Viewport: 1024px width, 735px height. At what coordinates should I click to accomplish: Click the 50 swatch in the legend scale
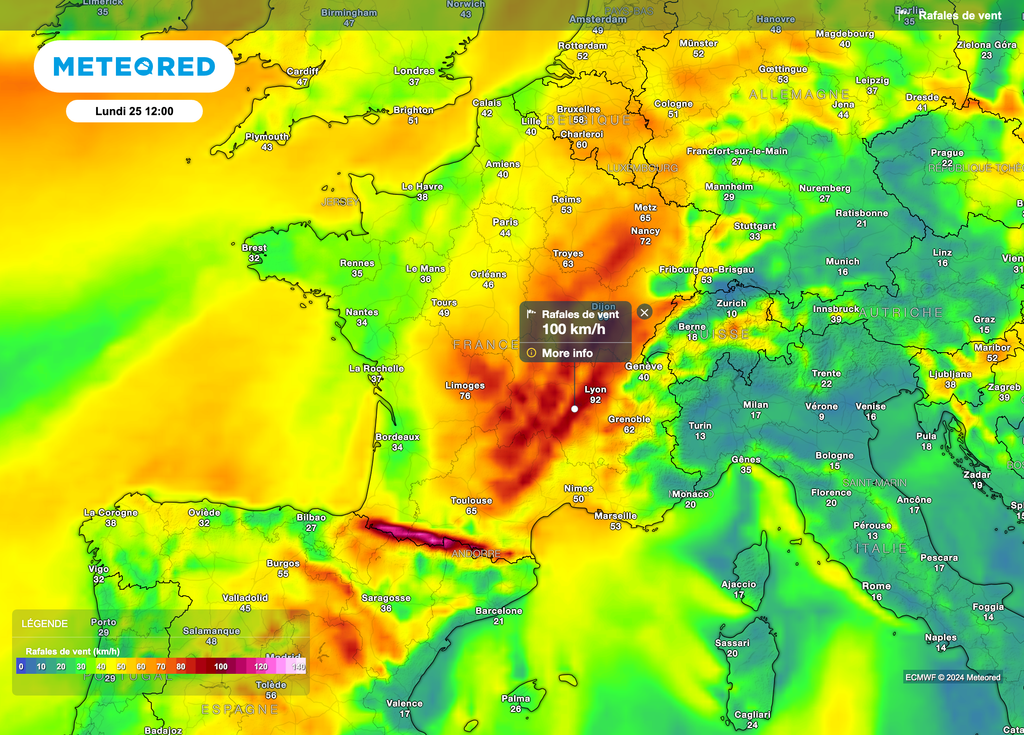(121, 666)
